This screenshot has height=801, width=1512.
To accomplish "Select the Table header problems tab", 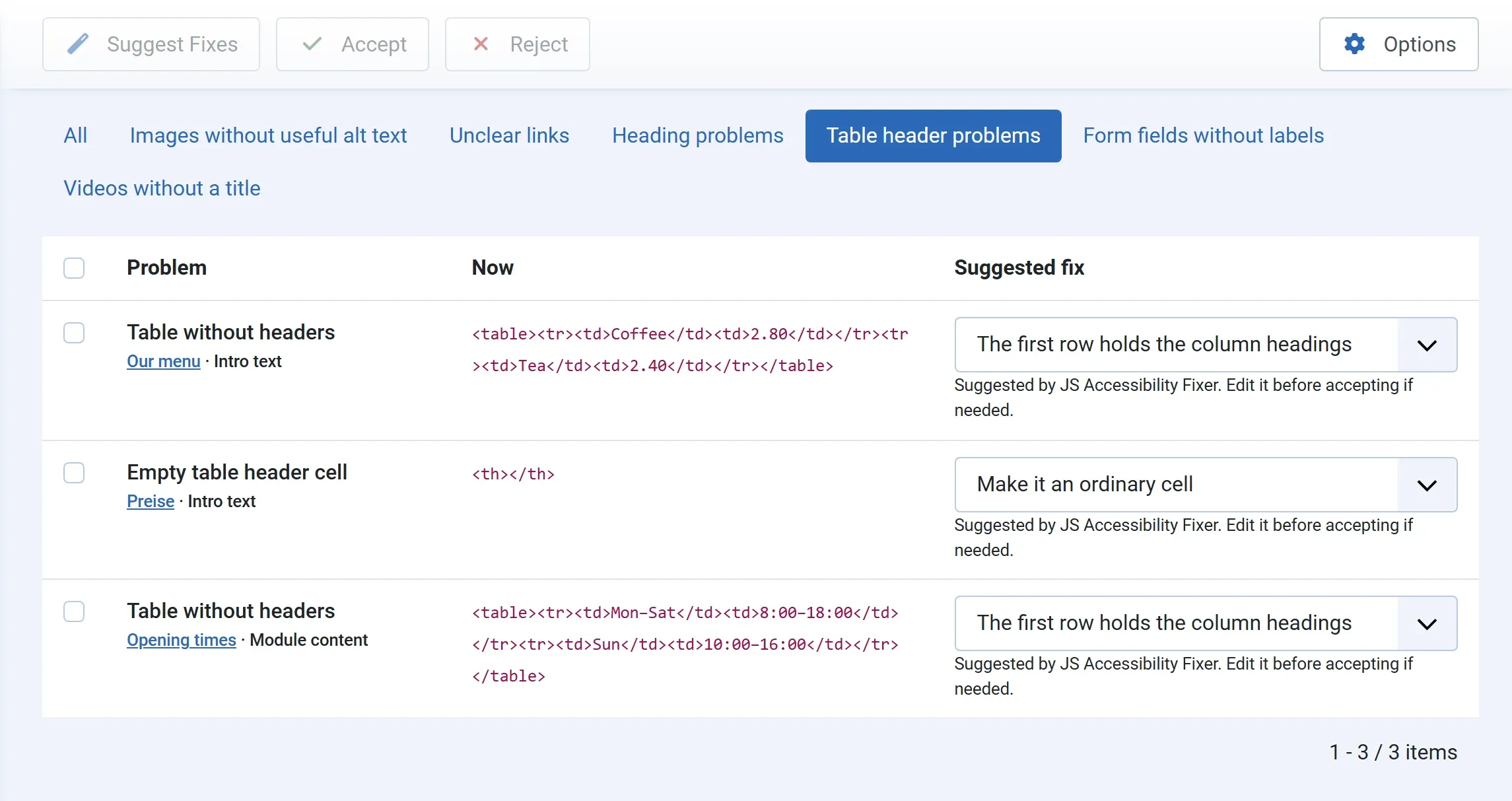I will click(933, 135).
